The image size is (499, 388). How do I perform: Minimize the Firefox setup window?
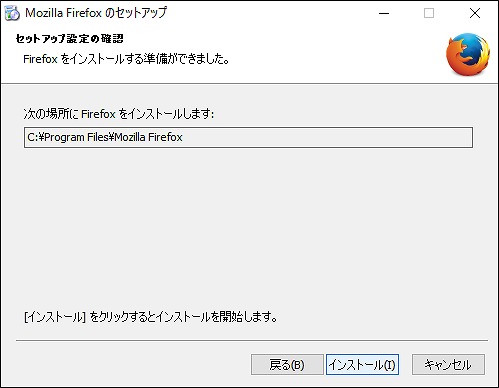click(384, 13)
